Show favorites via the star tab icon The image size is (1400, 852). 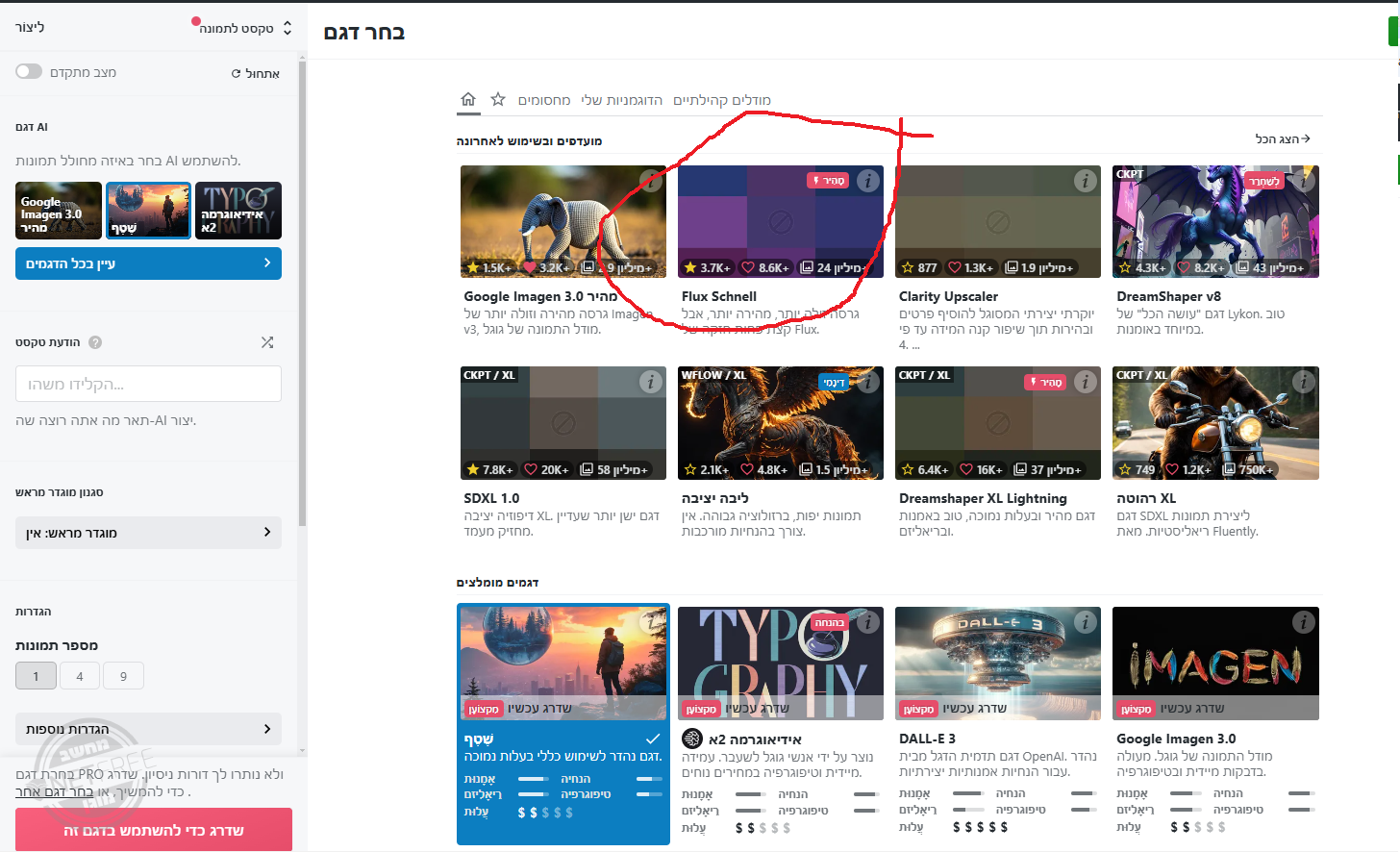(498, 99)
